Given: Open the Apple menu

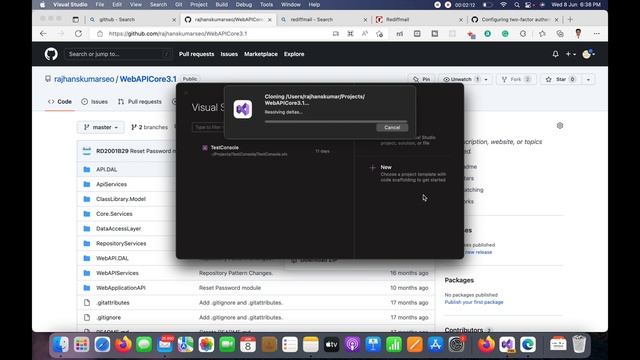Looking at the screenshot, I should (x=42, y=4).
